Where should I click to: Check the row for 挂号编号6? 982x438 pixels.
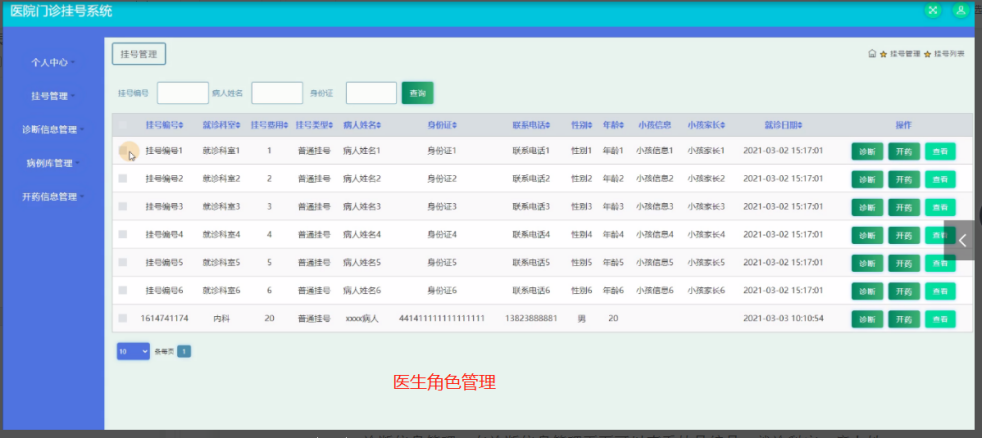[123, 290]
